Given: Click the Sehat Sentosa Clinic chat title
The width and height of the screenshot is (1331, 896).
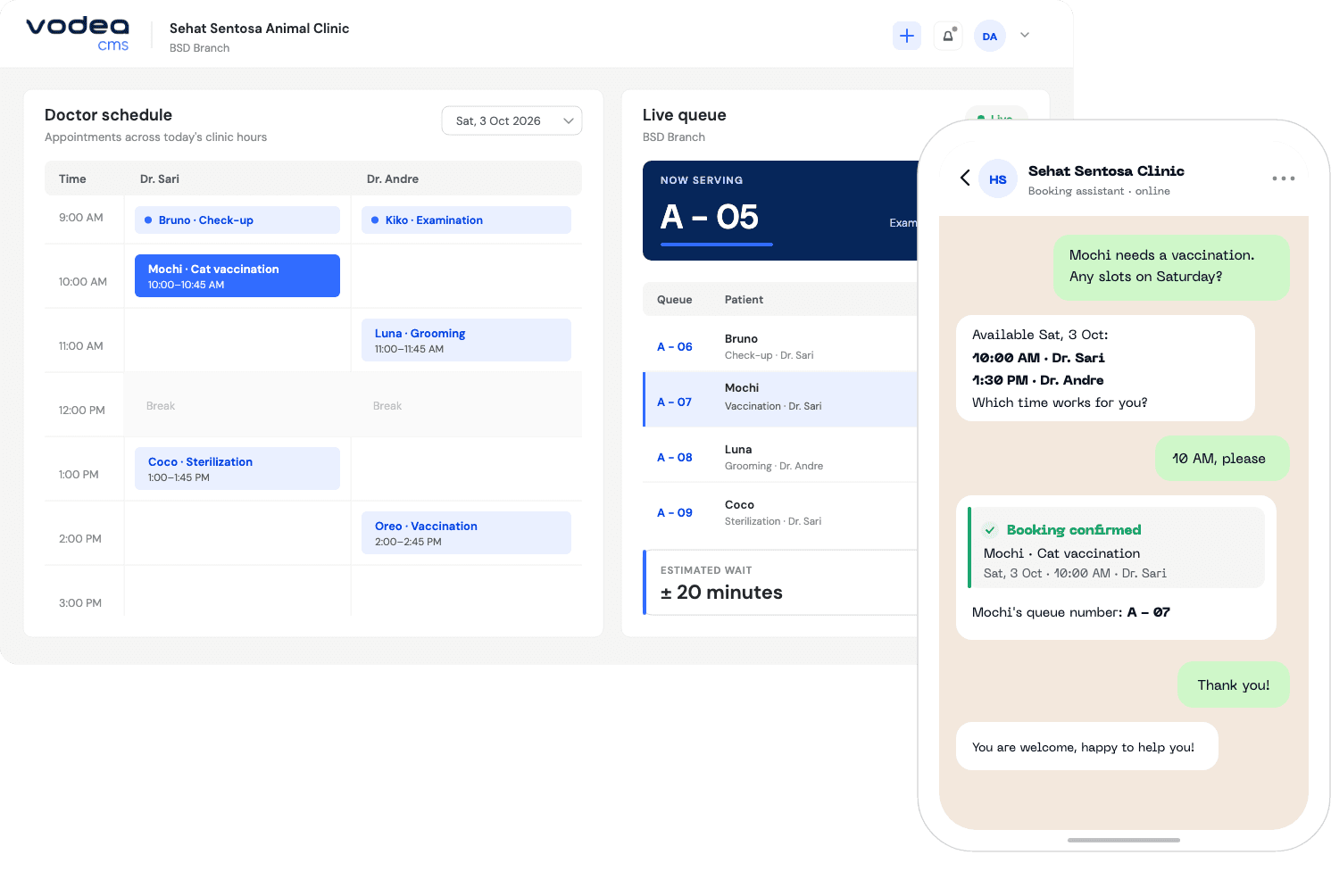Looking at the screenshot, I should [1106, 170].
